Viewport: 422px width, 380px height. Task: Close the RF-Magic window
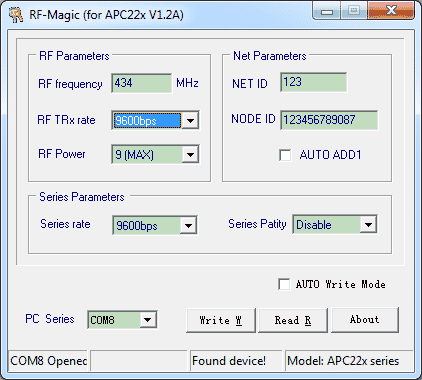click(391, 11)
